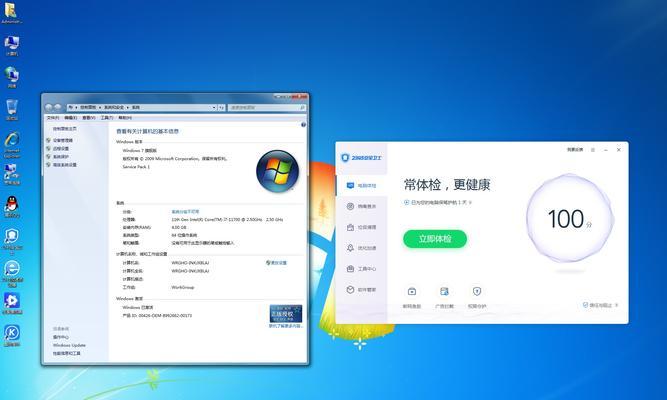Click the WorkGroup value text

(x=183, y=287)
